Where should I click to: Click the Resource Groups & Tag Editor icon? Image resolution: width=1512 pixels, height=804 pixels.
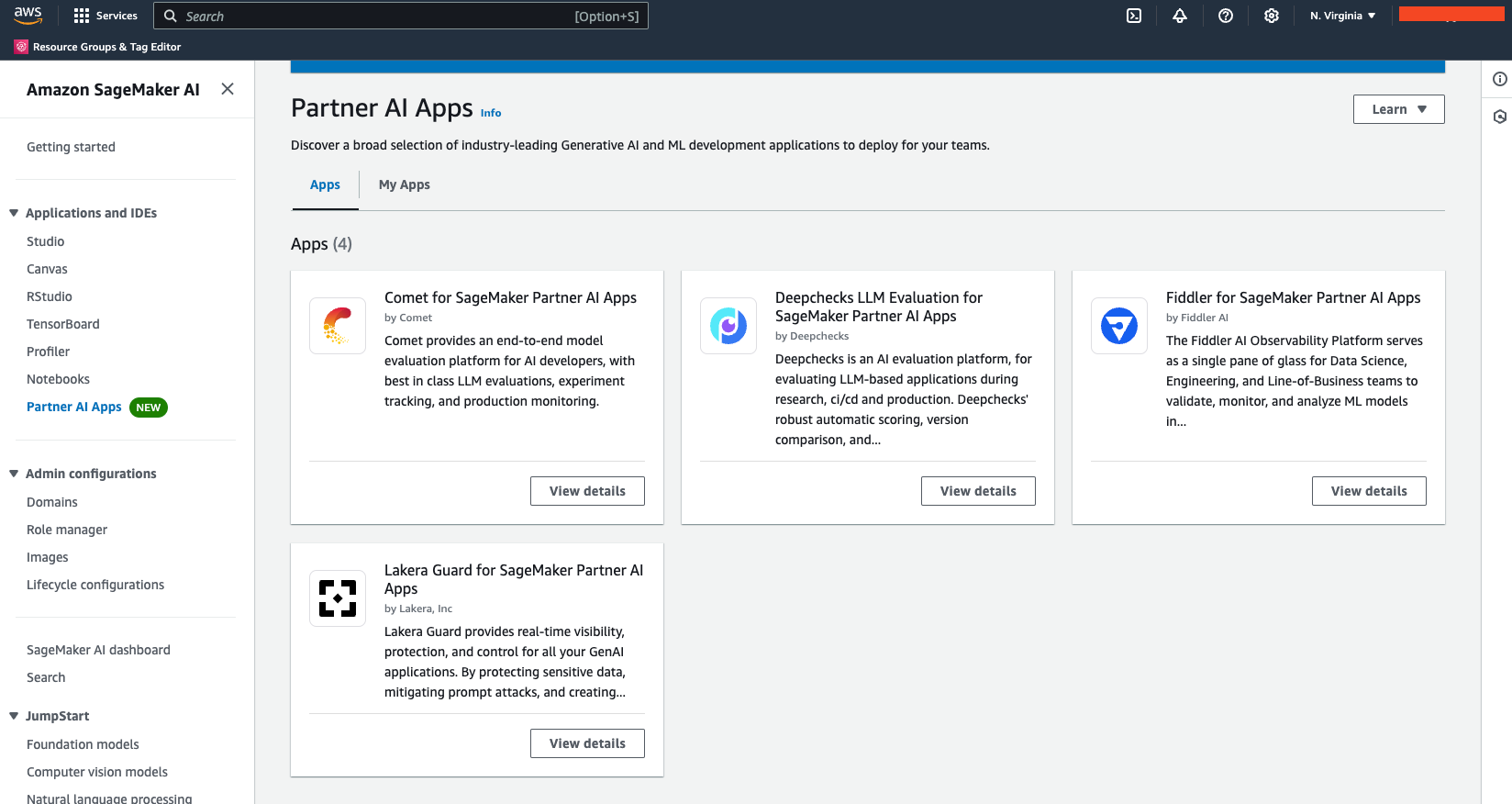(21, 47)
